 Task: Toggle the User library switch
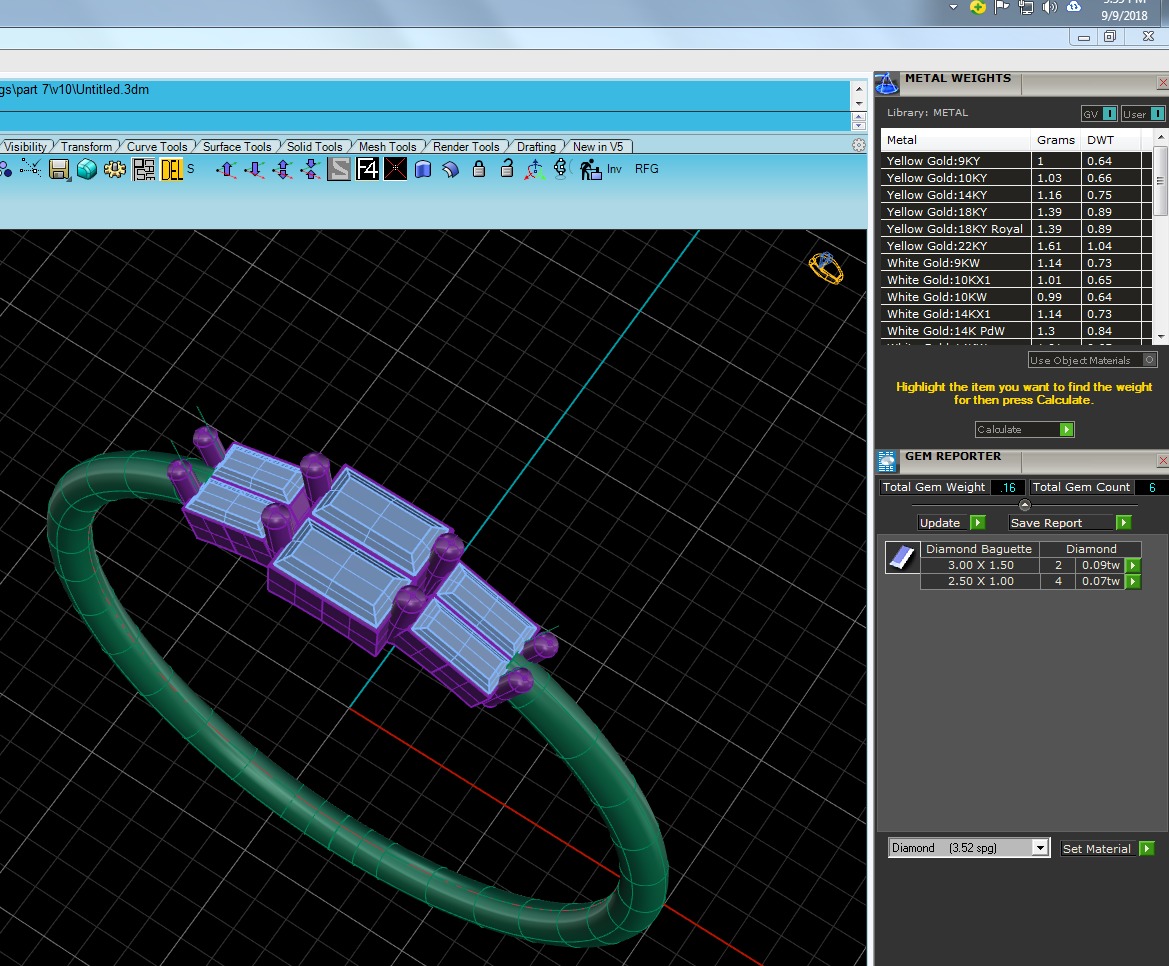point(1143,113)
